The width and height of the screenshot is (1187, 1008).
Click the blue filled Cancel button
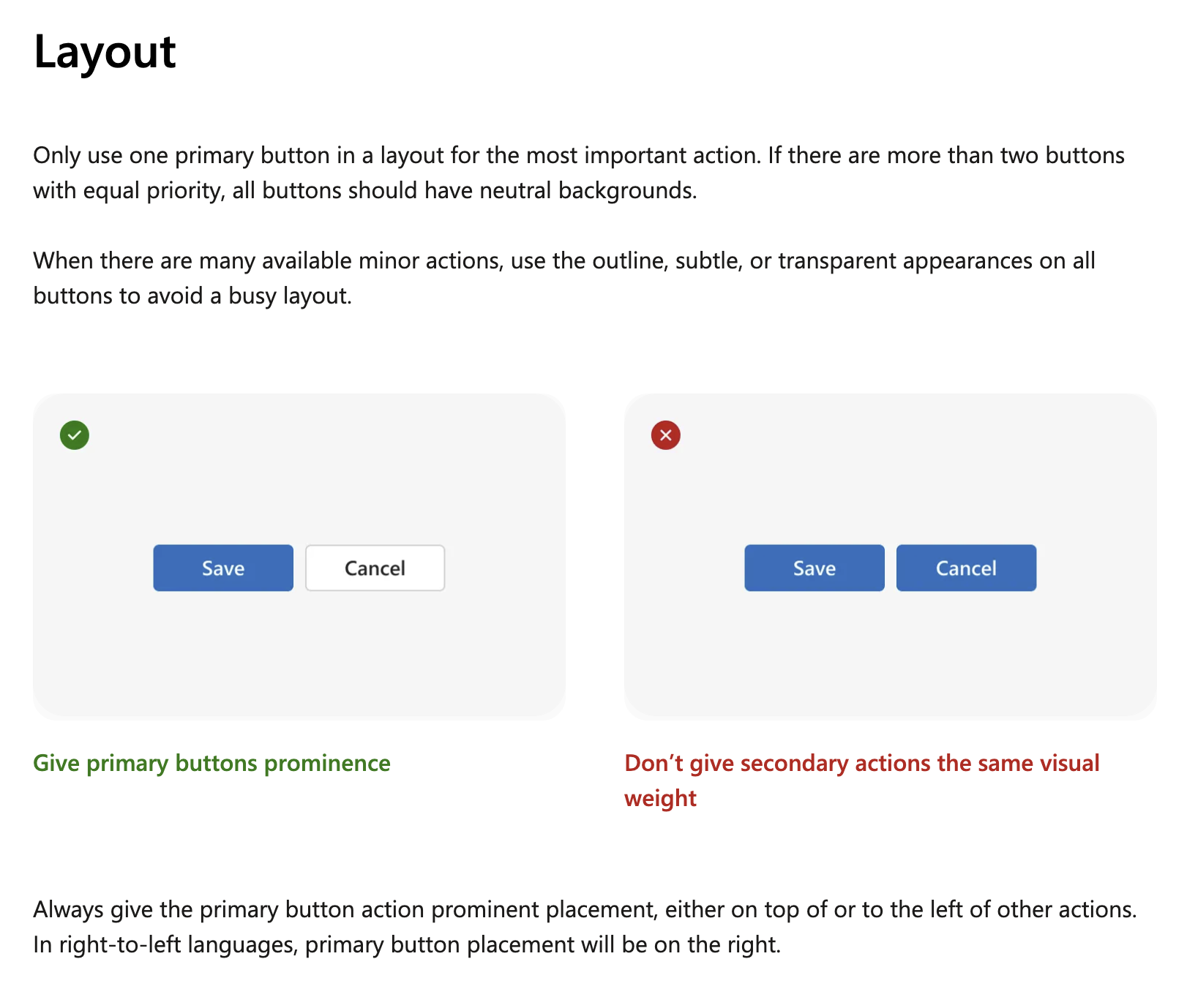[966, 568]
